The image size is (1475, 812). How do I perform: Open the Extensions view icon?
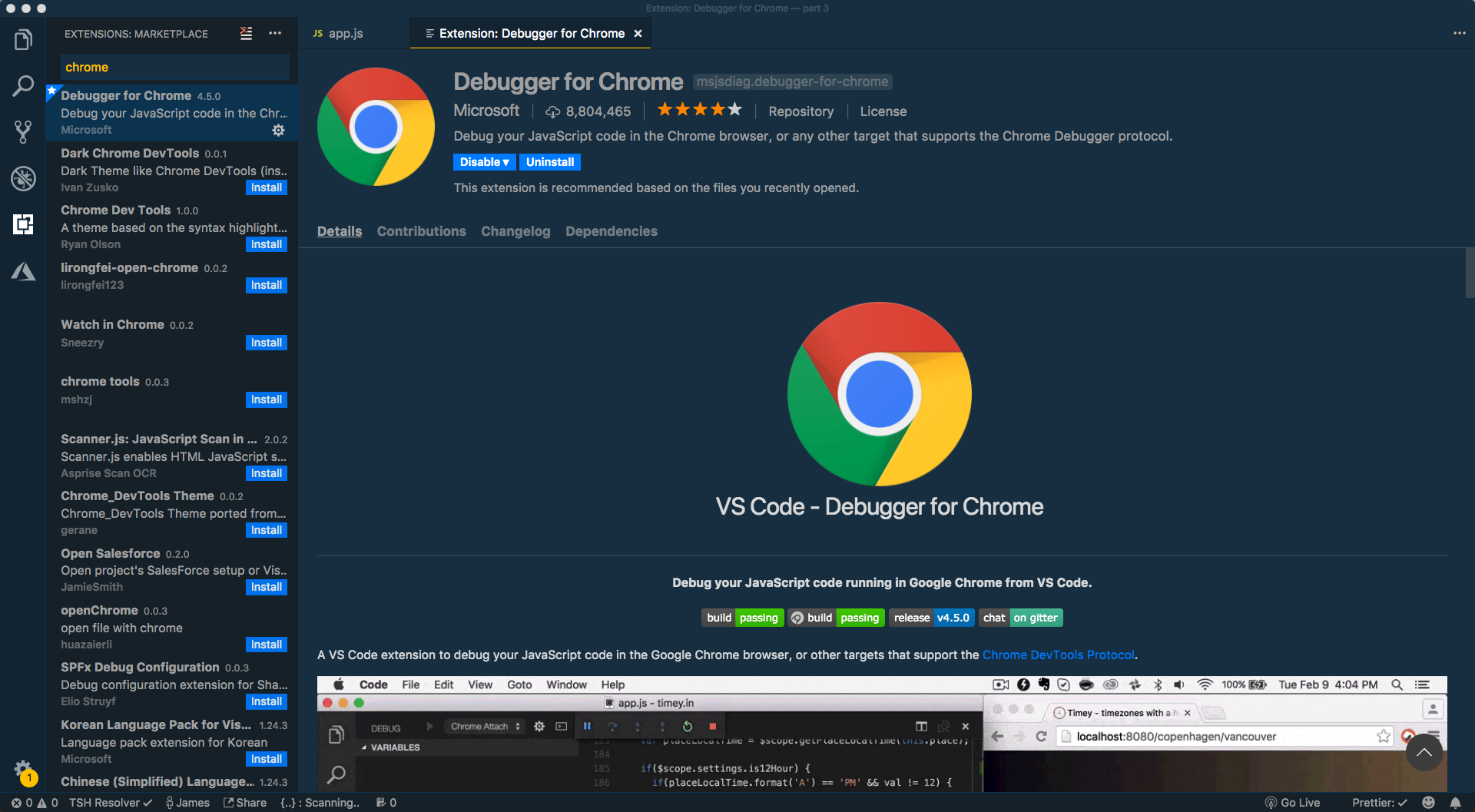pyautogui.click(x=23, y=224)
